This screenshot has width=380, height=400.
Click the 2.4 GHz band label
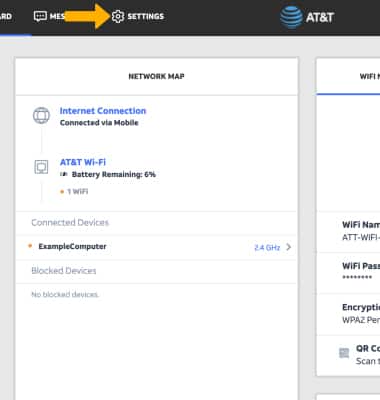point(267,247)
